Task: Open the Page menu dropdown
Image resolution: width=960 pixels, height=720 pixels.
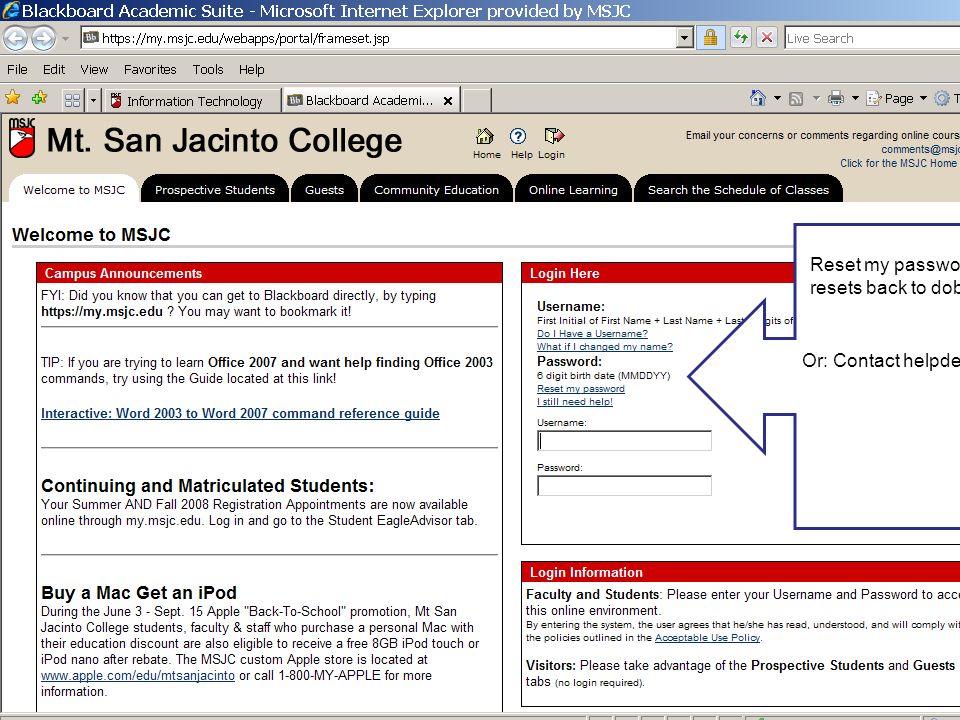Action: tap(897, 99)
